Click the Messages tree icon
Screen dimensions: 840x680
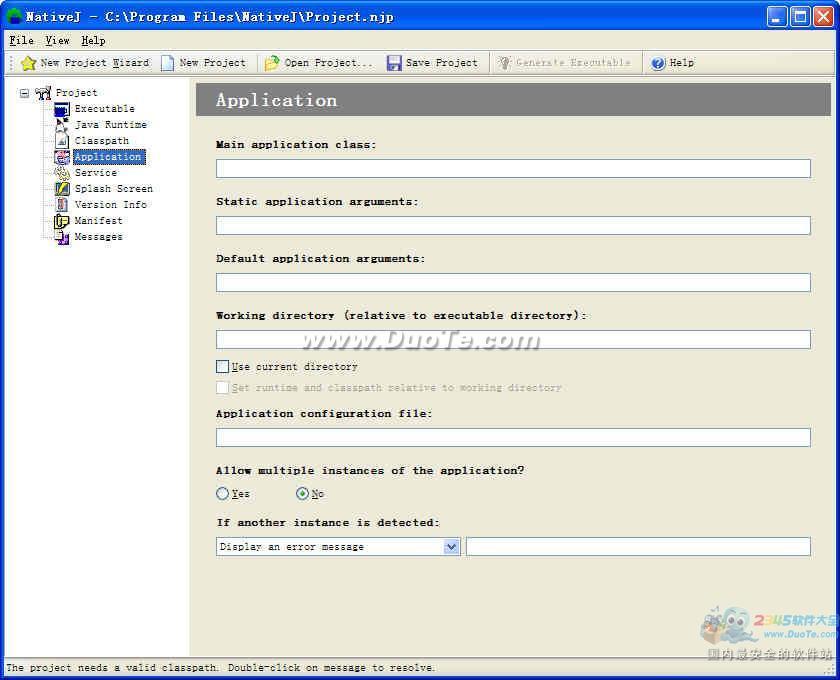(62, 237)
